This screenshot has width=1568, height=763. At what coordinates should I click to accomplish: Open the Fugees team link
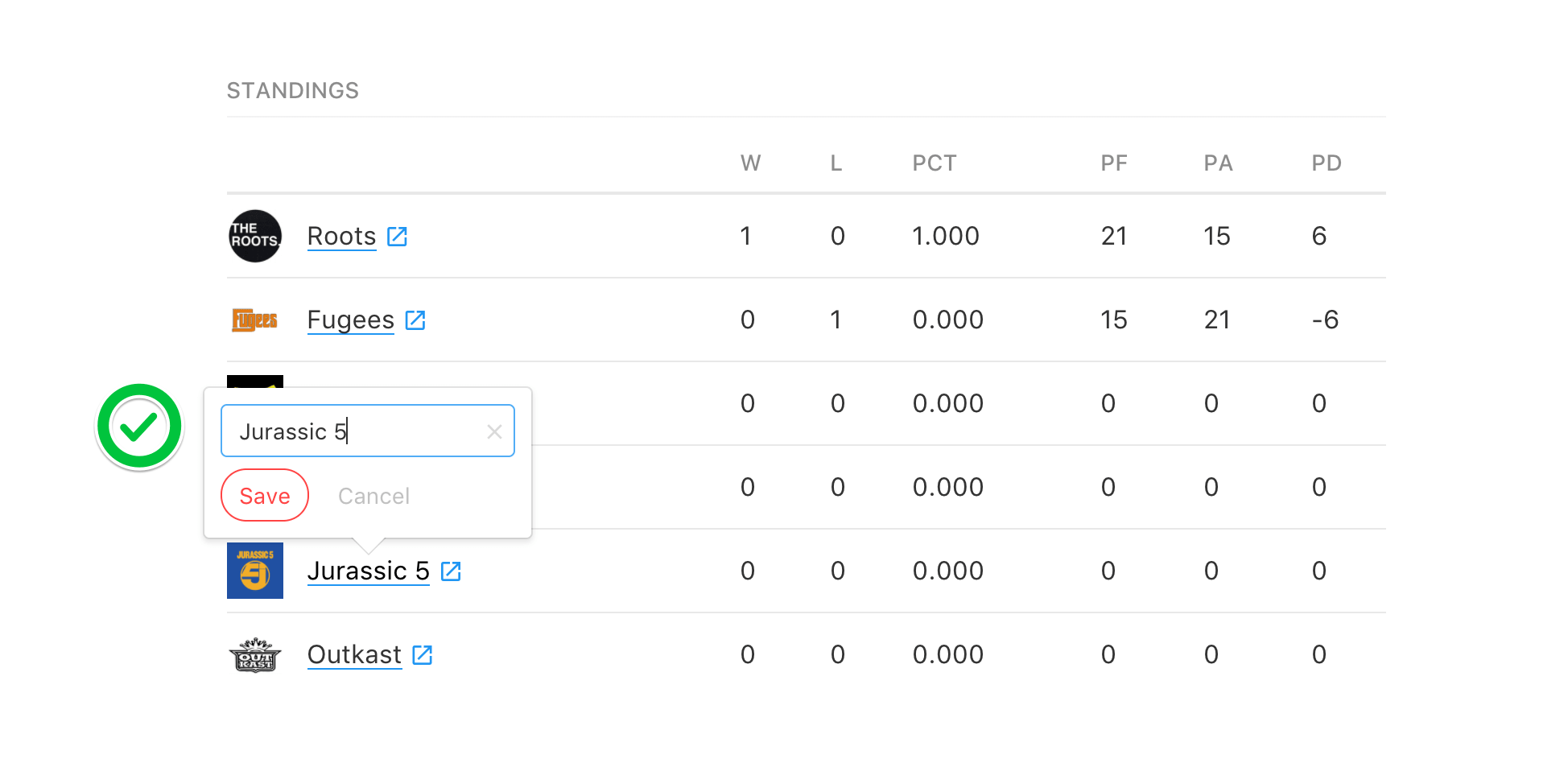pos(351,320)
